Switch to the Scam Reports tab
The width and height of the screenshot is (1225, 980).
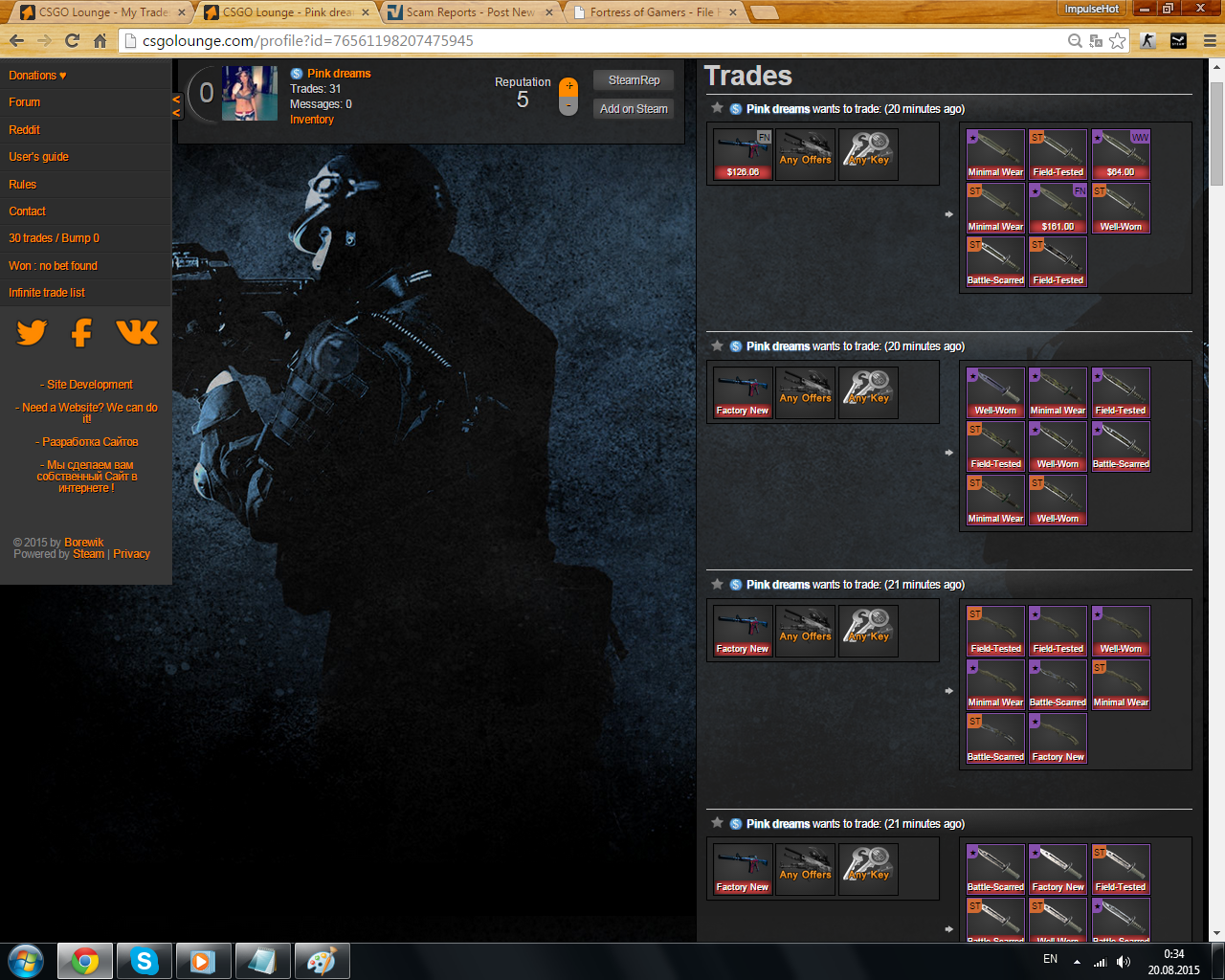469,12
